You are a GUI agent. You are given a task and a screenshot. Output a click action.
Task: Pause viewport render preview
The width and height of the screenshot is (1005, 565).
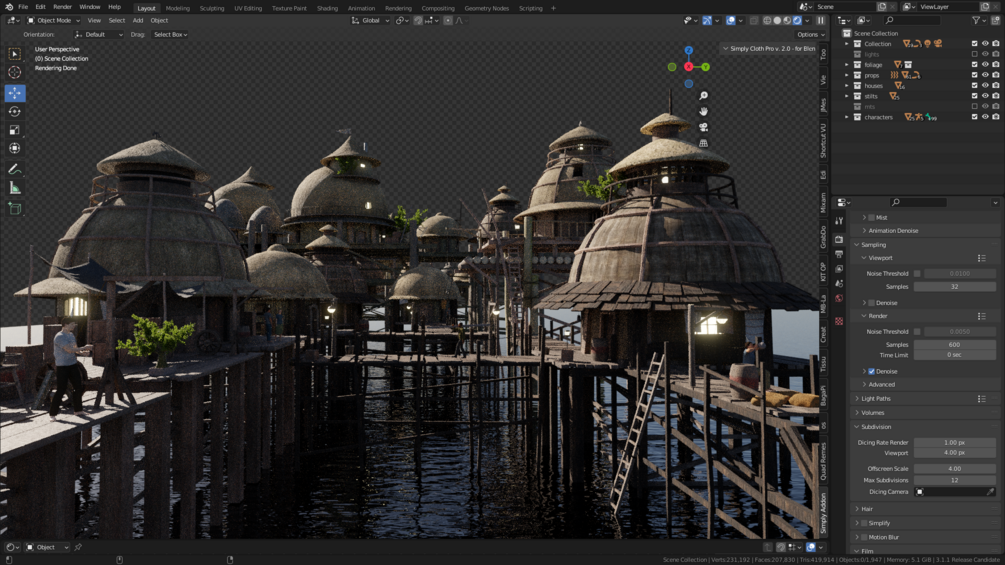click(x=820, y=20)
